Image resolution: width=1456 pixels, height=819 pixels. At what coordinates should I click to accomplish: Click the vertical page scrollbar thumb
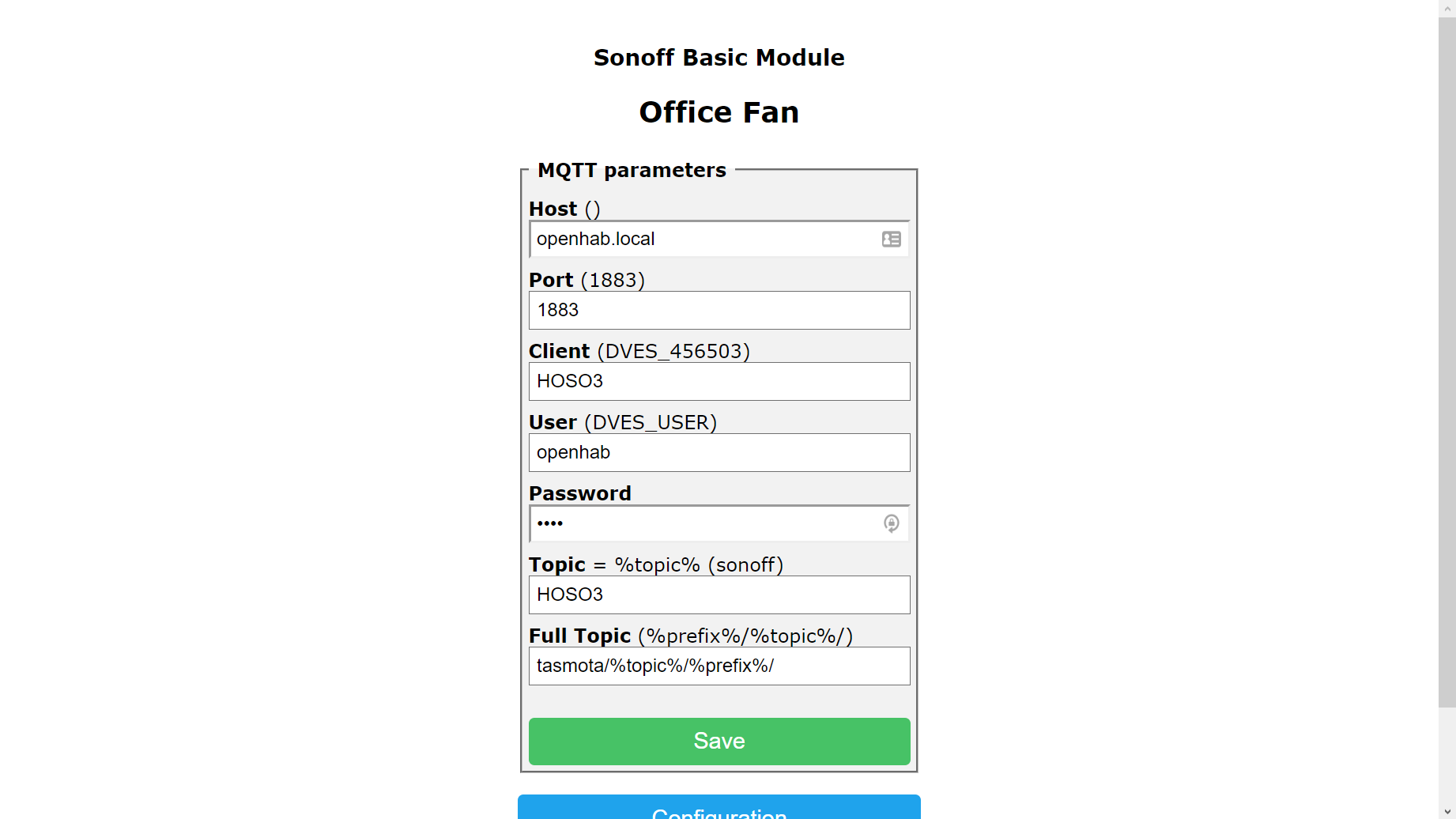tap(1447, 356)
